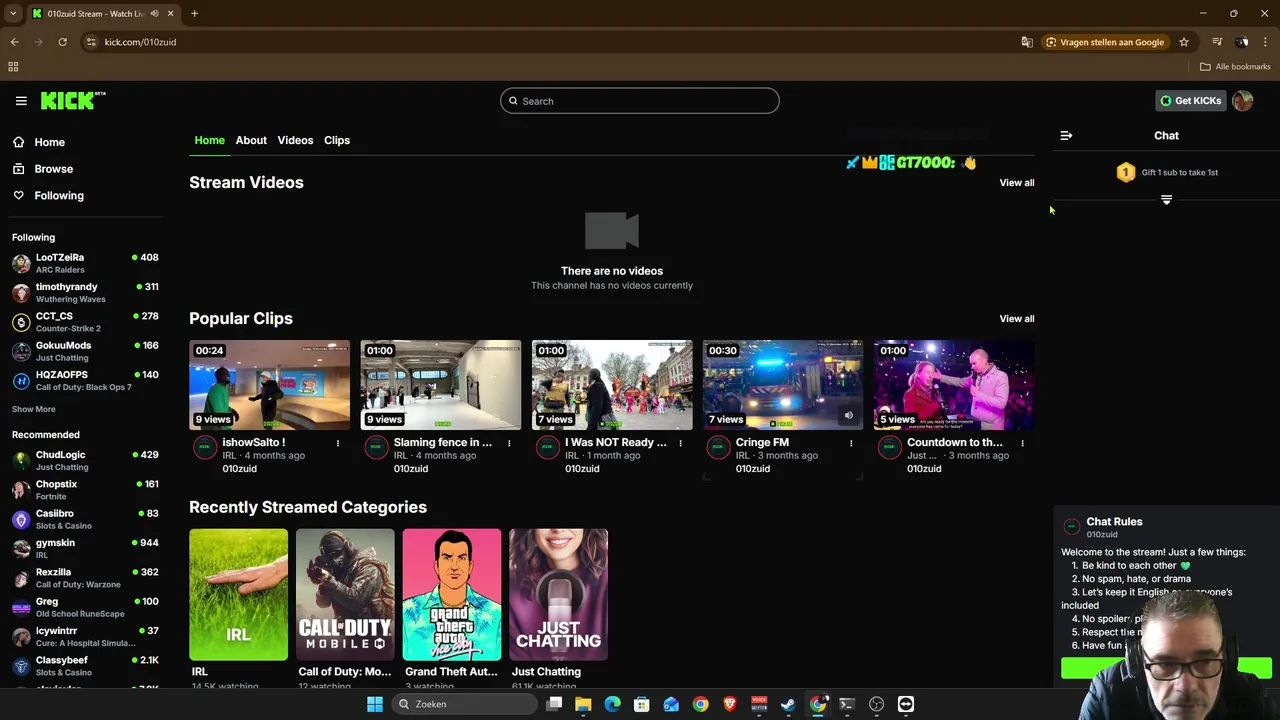
Task: Open GokuuMods channel in sidebar
Action: point(86,351)
